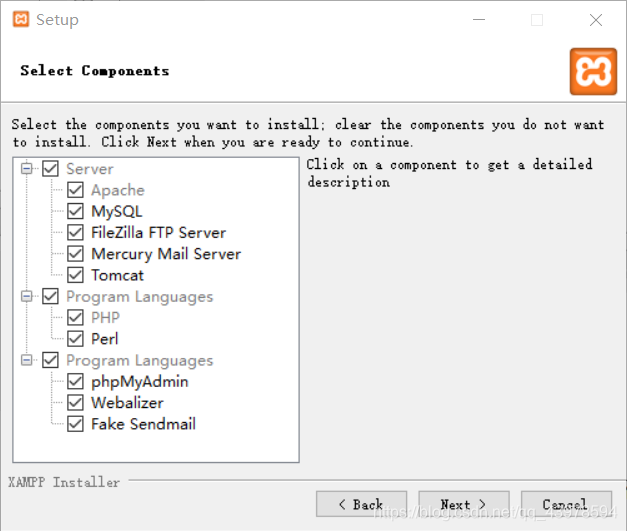Uncheck the Webalizer component

(x=75, y=403)
